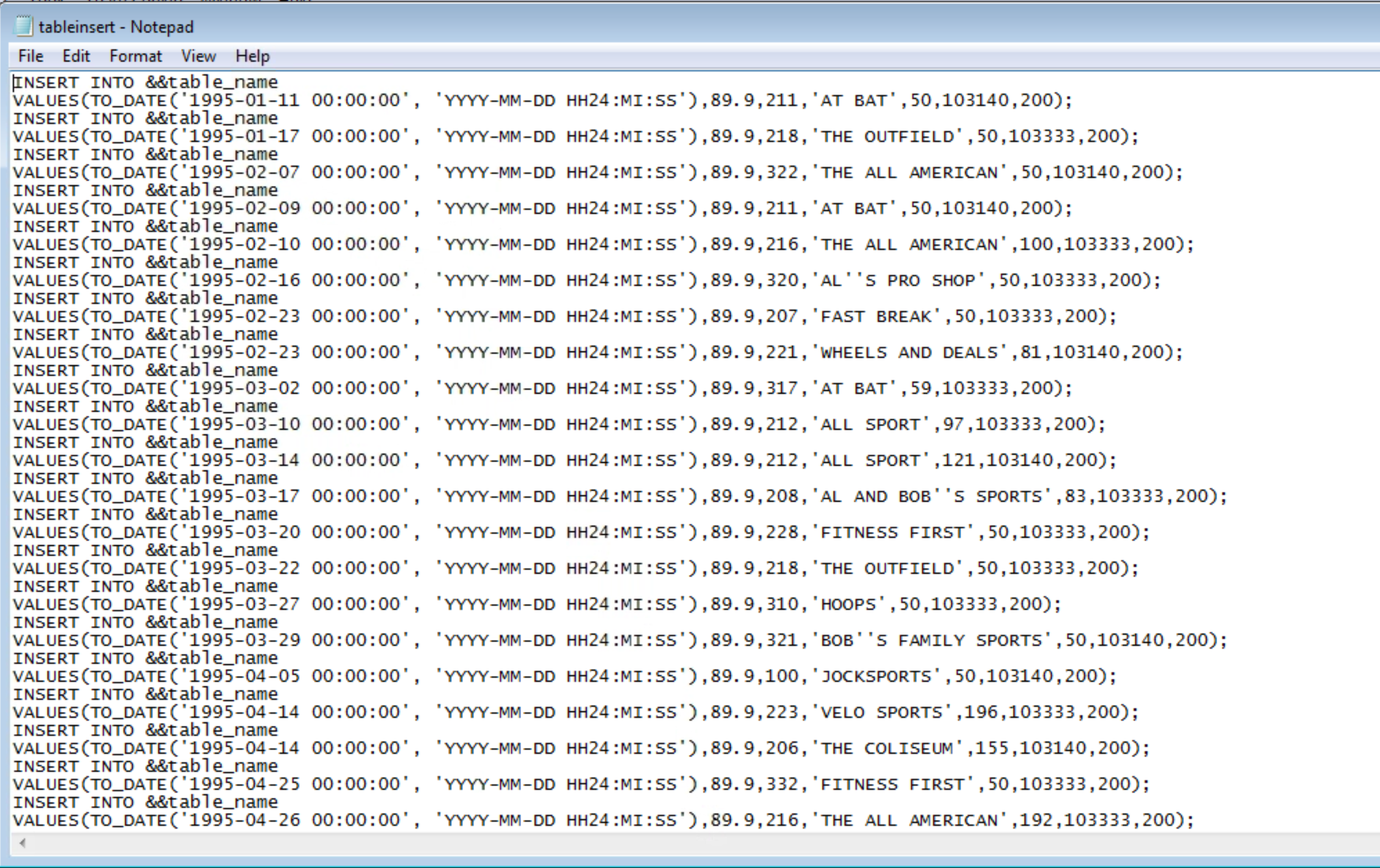1380x868 pixels.
Task: Click the VALUES line dated 1995-02-10
Action: [x=603, y=245]
